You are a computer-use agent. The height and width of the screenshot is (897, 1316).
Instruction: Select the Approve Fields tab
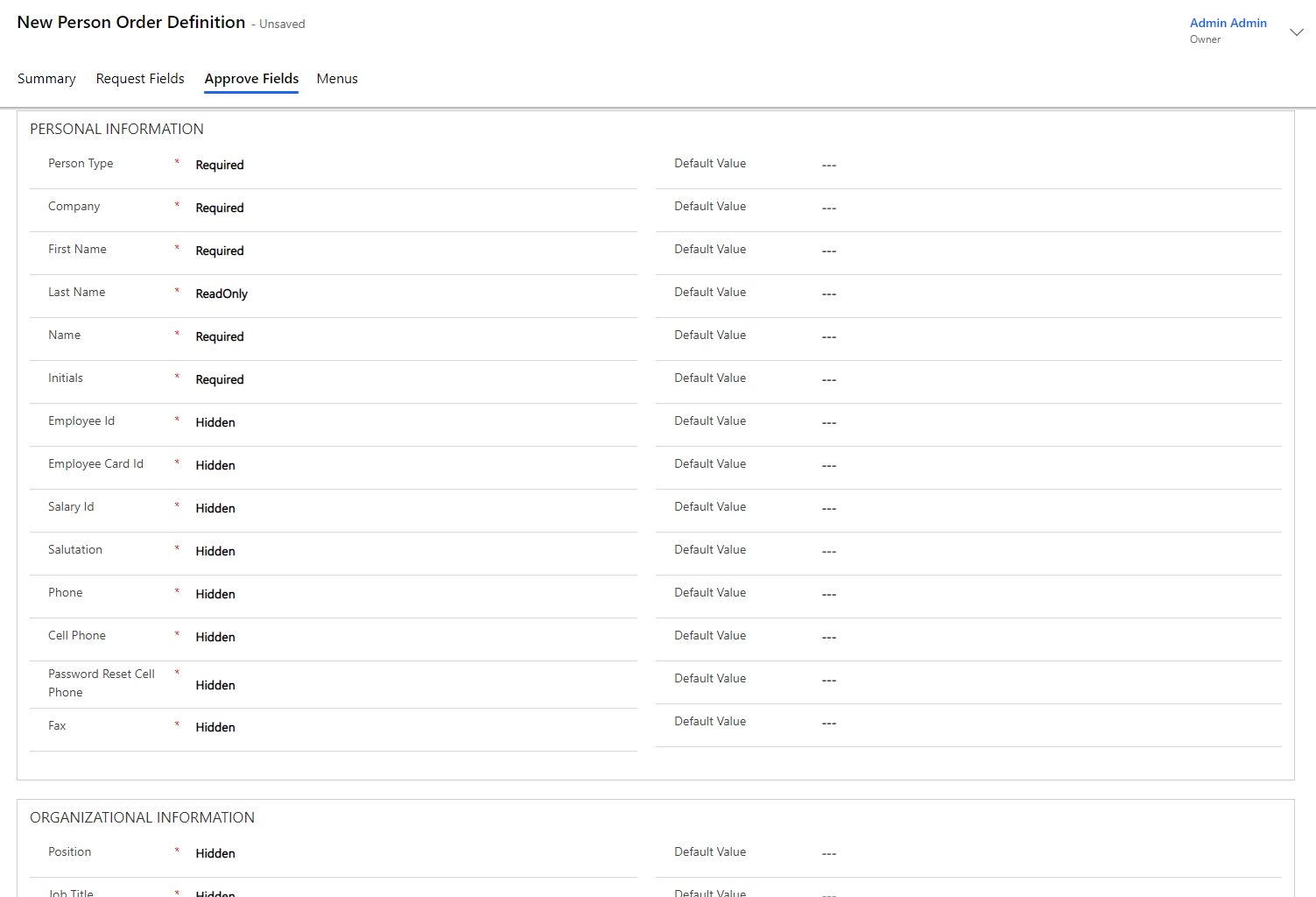251,79
